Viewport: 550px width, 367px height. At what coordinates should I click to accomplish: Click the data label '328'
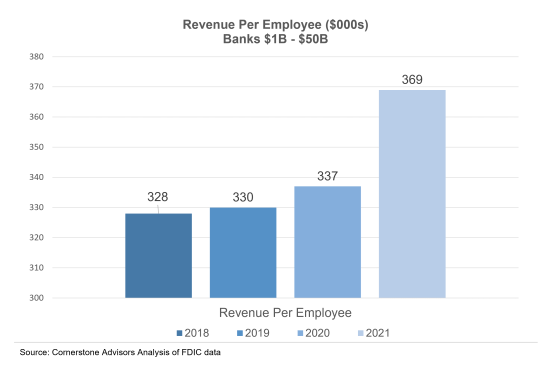point(158,197)
